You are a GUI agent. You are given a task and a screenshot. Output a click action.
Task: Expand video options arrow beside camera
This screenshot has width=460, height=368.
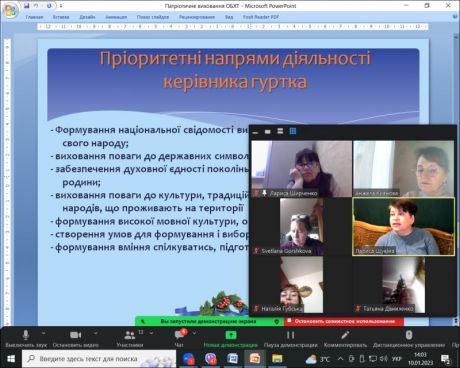[x=96, y=333]
